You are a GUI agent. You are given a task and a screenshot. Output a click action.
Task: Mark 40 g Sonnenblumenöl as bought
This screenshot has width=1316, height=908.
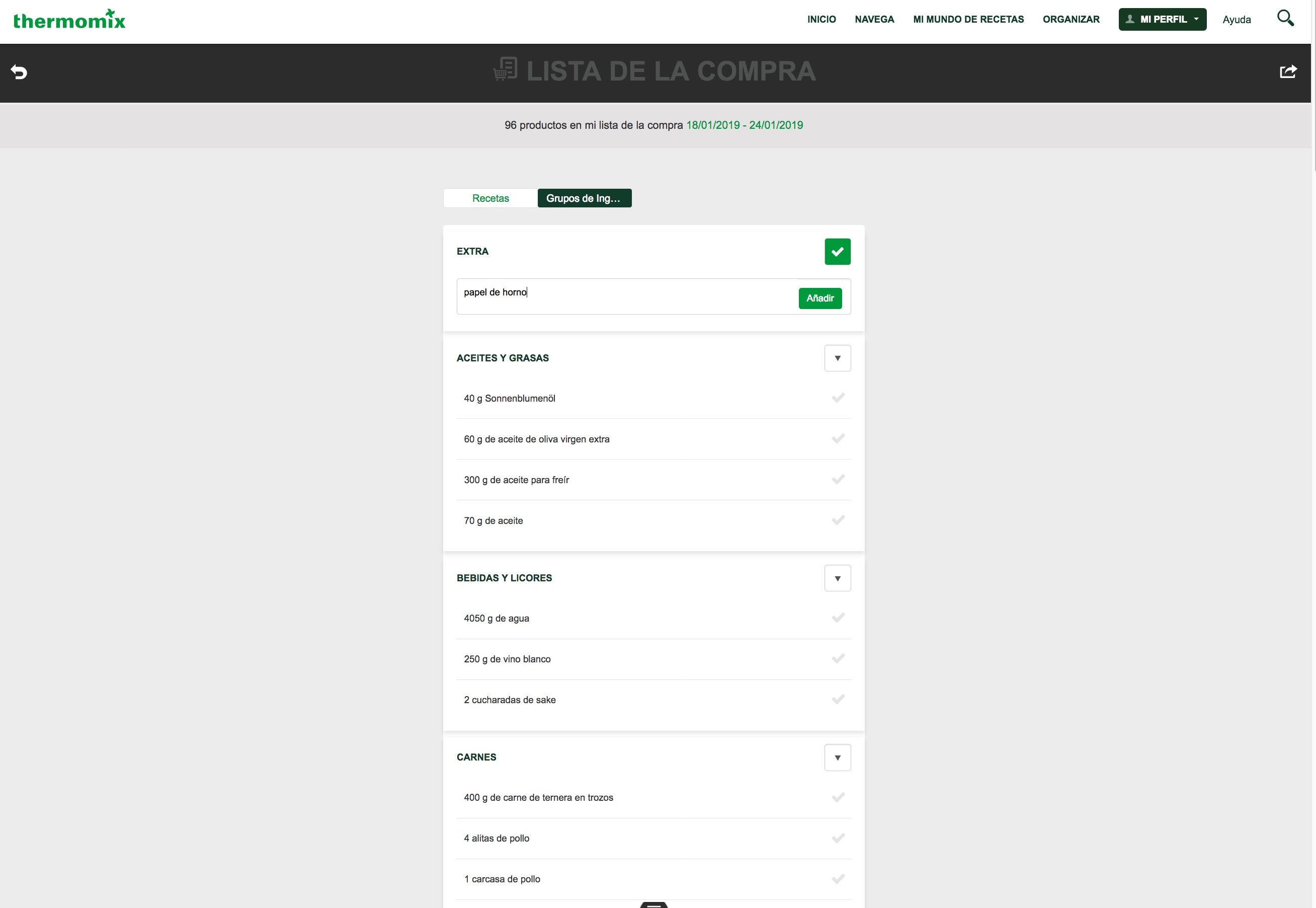838,398
